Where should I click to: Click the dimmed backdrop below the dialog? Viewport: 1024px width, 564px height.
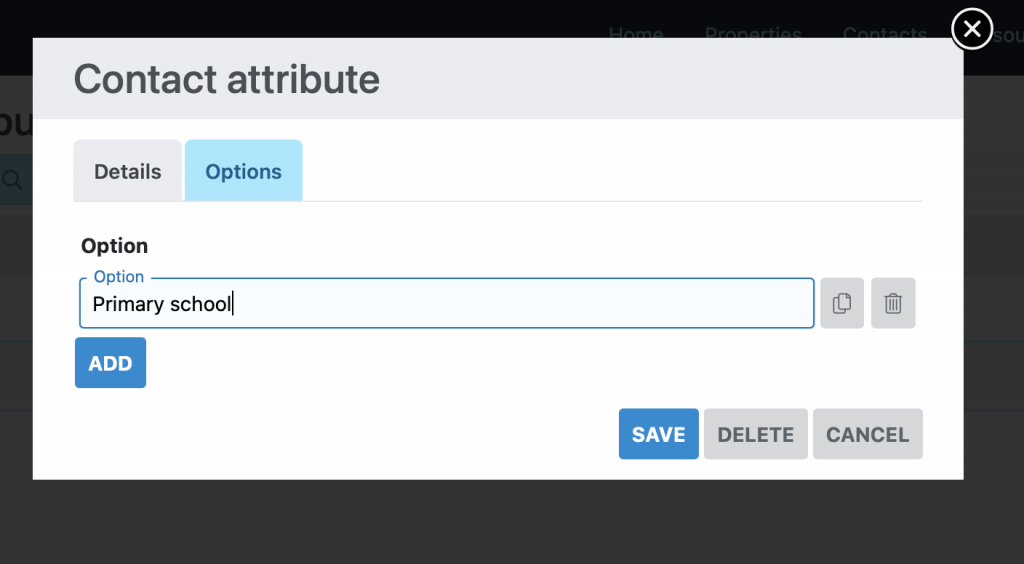[500, 522]
